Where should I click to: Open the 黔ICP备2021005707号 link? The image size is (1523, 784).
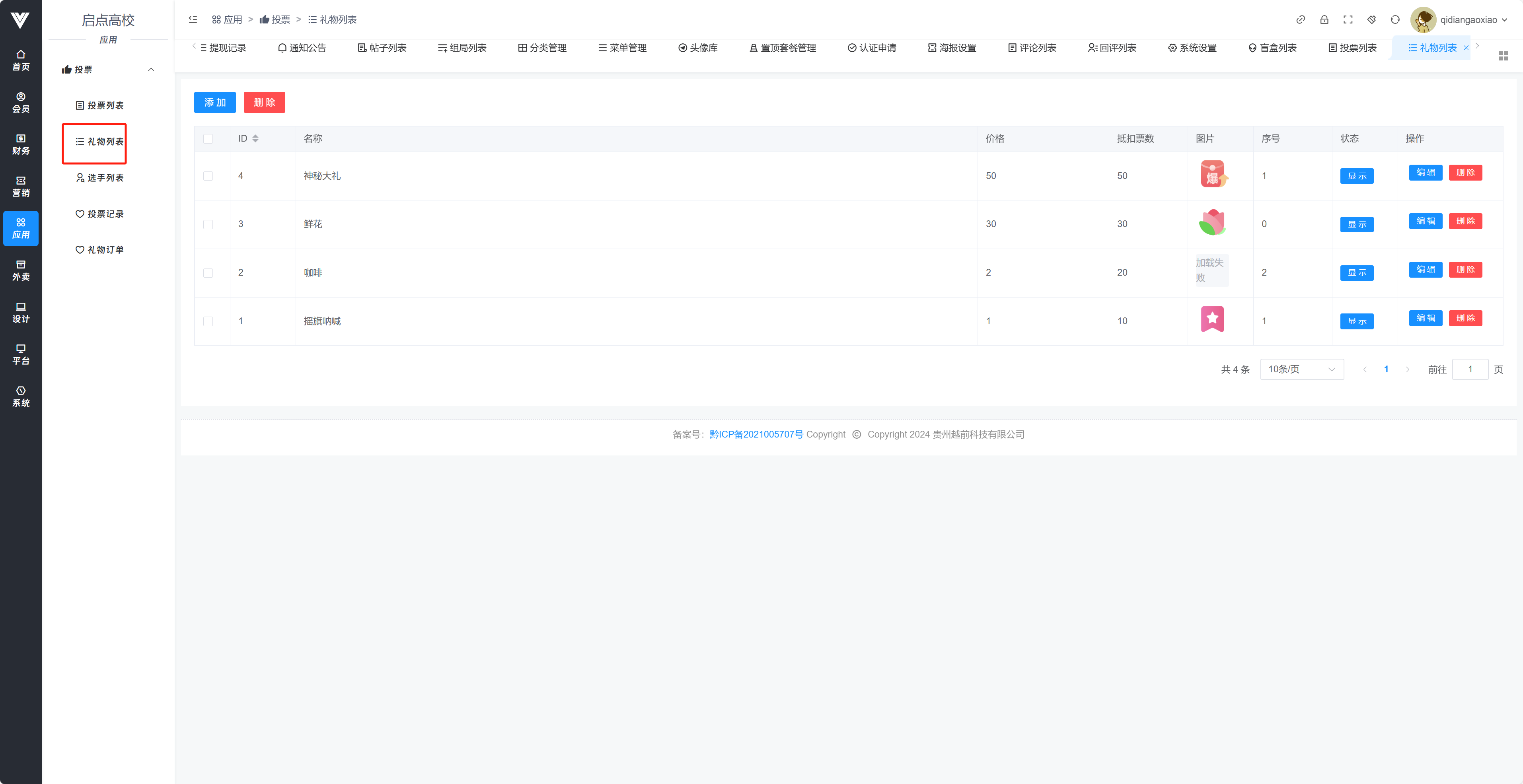tap(756, 434)
